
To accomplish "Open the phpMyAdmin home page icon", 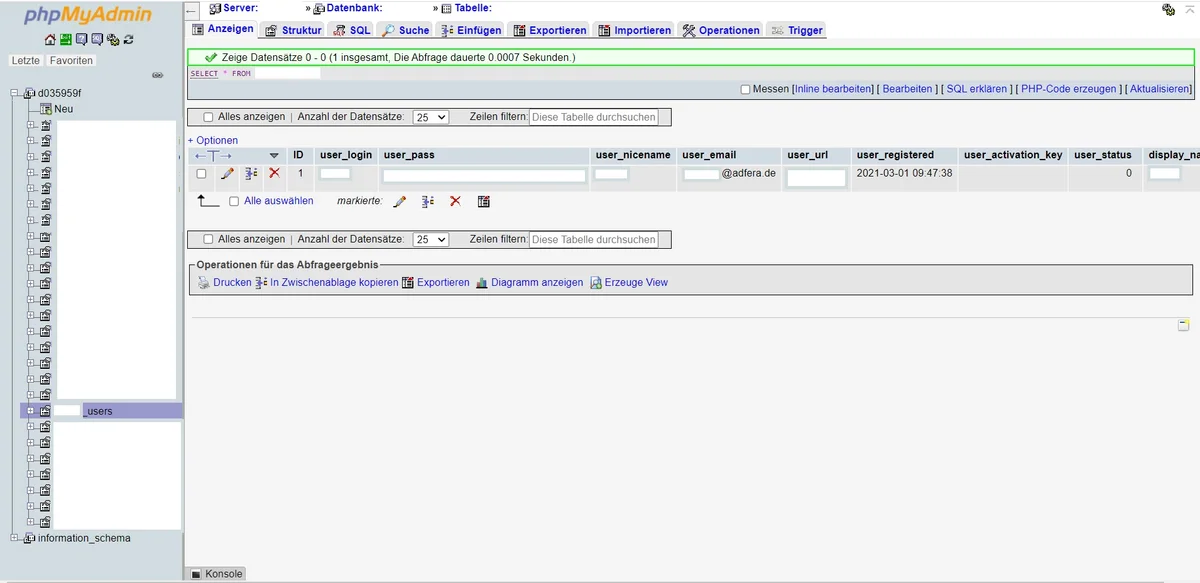I will point(48,40).
